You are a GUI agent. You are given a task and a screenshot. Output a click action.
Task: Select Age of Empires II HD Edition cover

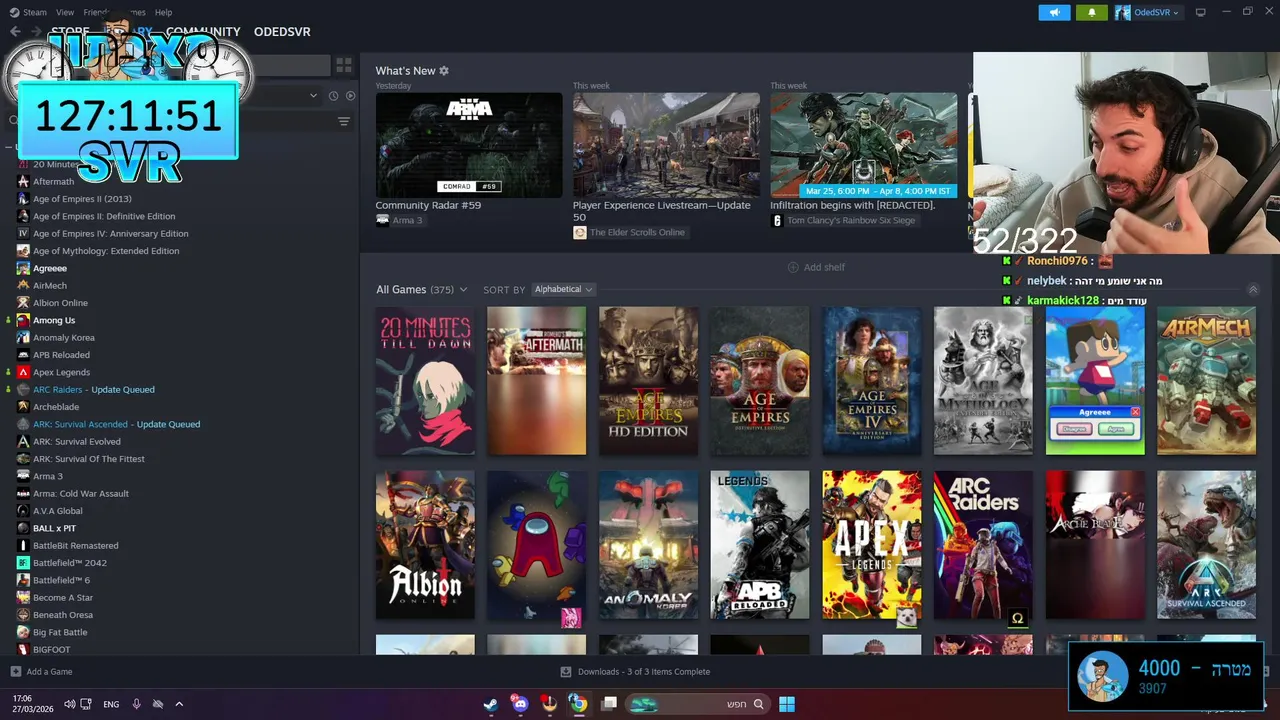[x=648, y=381]
